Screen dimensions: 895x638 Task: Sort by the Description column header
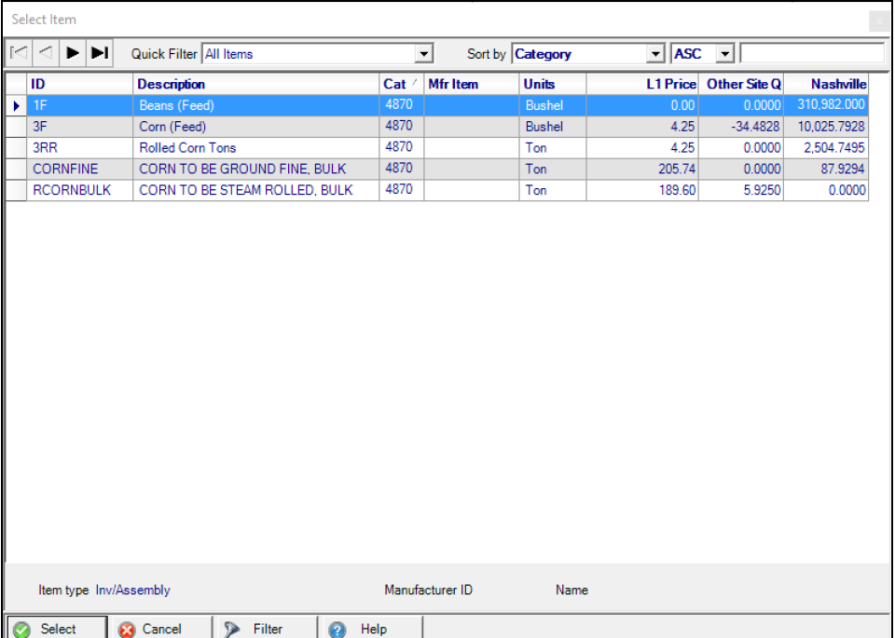pos(171,84)
